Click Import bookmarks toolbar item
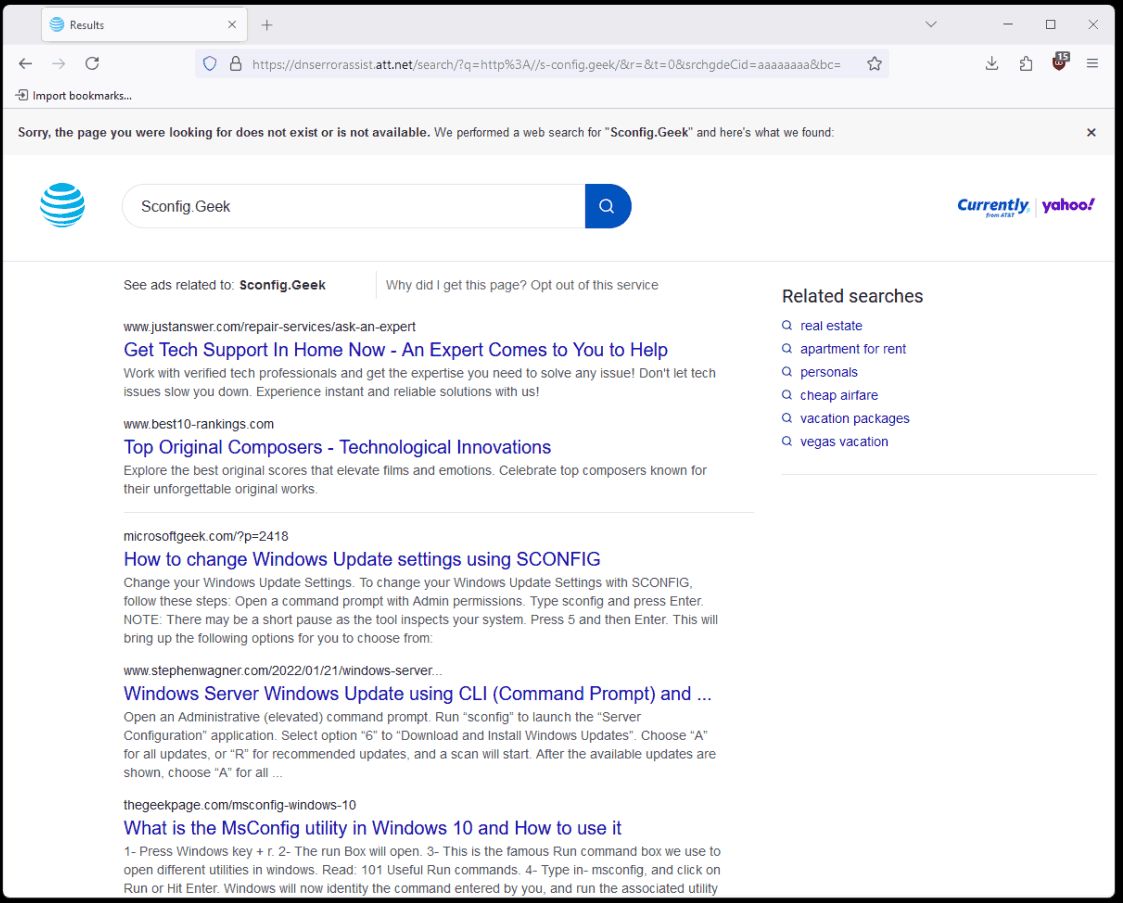This screenshot has width=1123, height=903. click(x=74, y=95)
